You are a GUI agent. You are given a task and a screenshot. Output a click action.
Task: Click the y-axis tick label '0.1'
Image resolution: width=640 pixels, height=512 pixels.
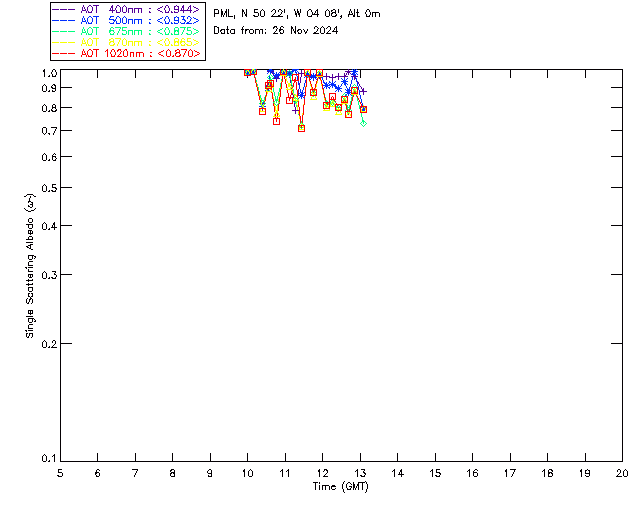pyautogui.click(x=49, y=459)
